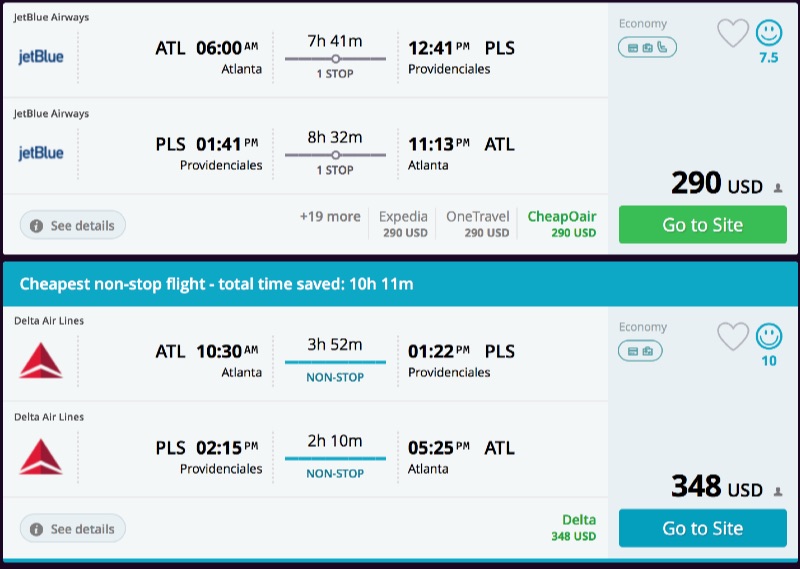
Task: Click Delta fare amenities icons pill
Action: click(x=640, y=350)
